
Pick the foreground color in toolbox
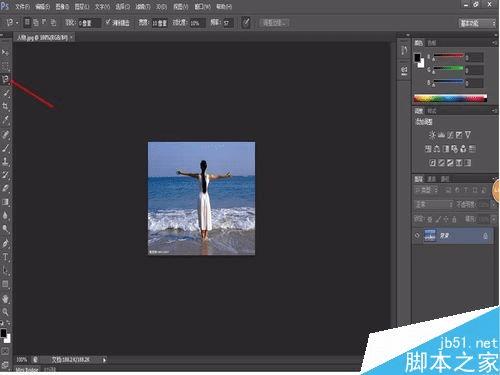[3, 333]
